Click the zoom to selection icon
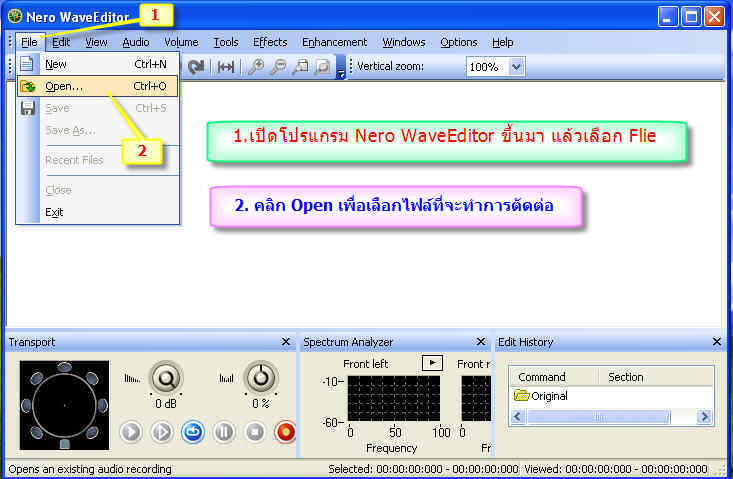733x479 pixels. point(300,67)
